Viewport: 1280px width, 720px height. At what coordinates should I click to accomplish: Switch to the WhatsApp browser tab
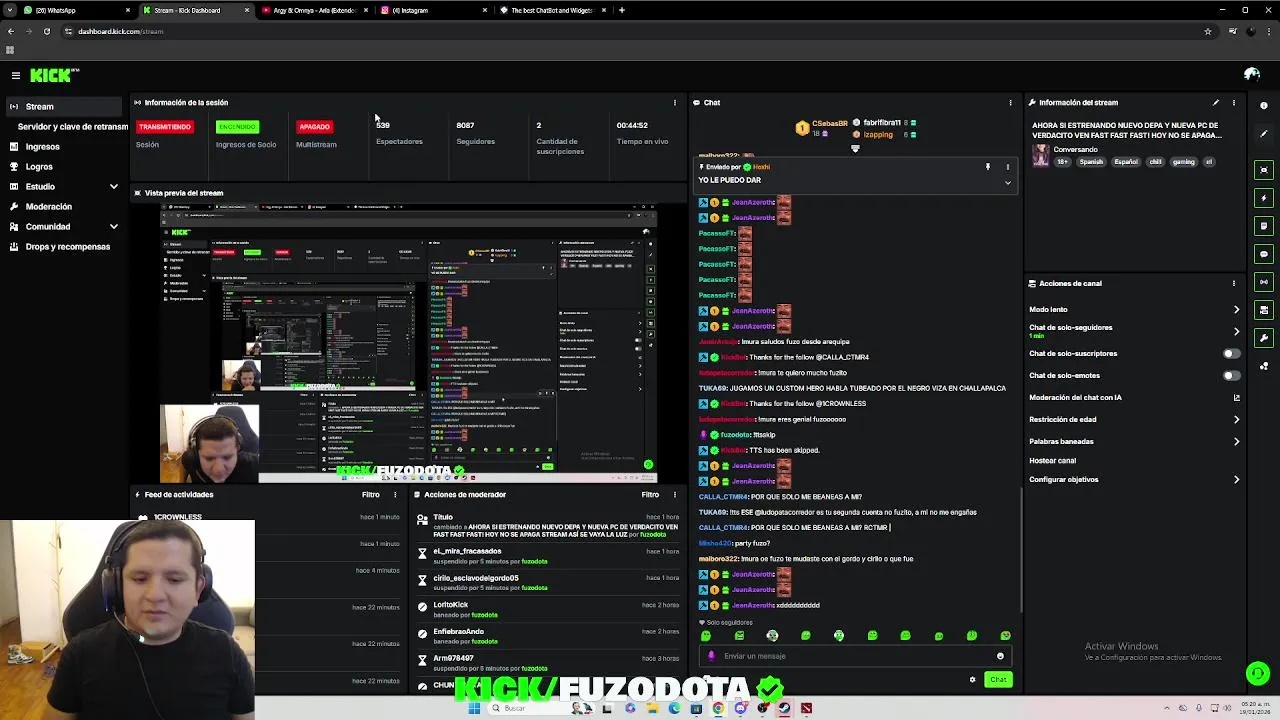(x=76, y=10)
